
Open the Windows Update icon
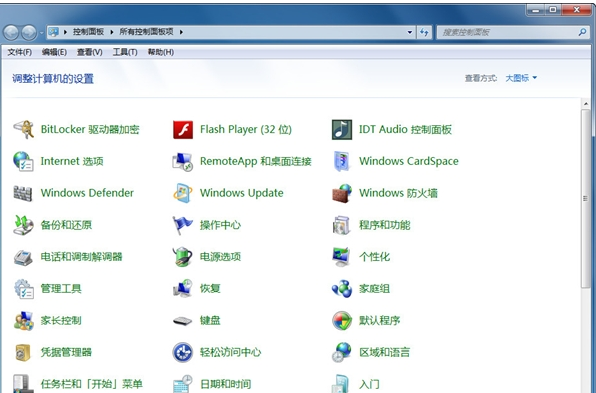183,193
